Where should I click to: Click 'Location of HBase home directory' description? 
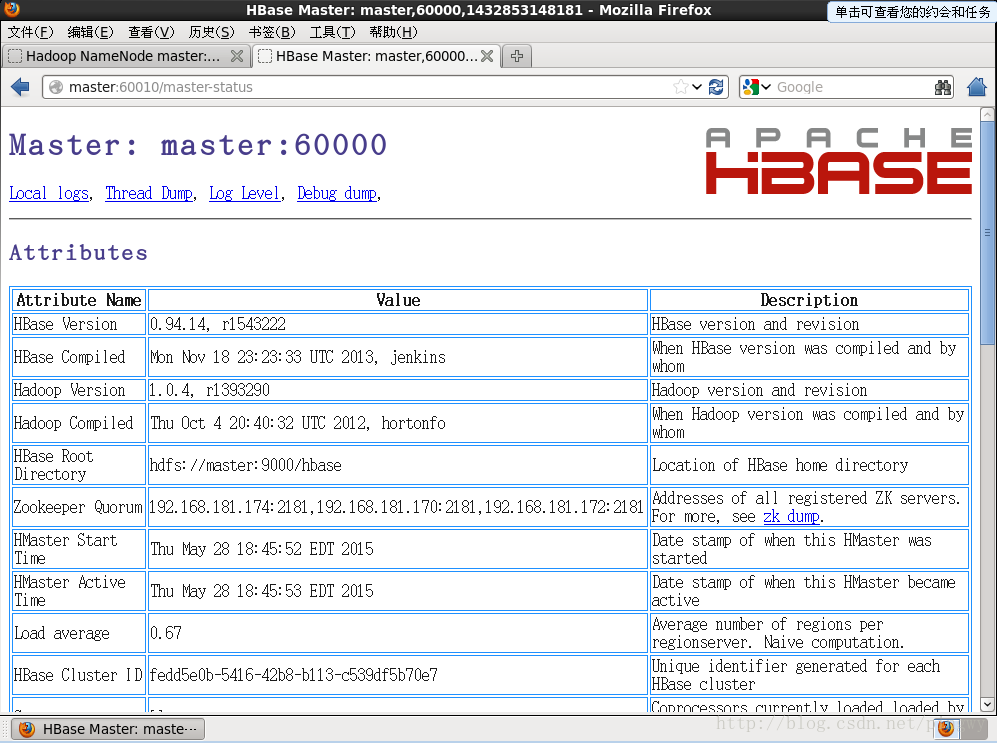coord(780,465)
